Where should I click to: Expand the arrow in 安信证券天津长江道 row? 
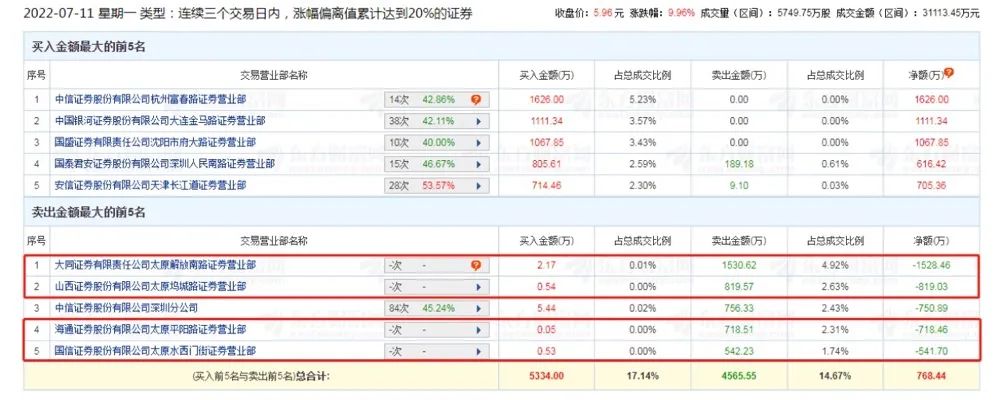pos(478,186)
